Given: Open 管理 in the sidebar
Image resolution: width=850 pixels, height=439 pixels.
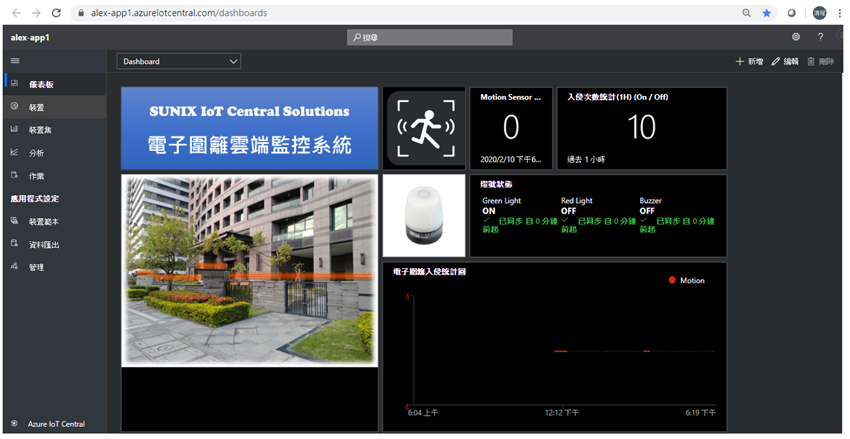Looking at the screenshot, I should click(54, 267).
